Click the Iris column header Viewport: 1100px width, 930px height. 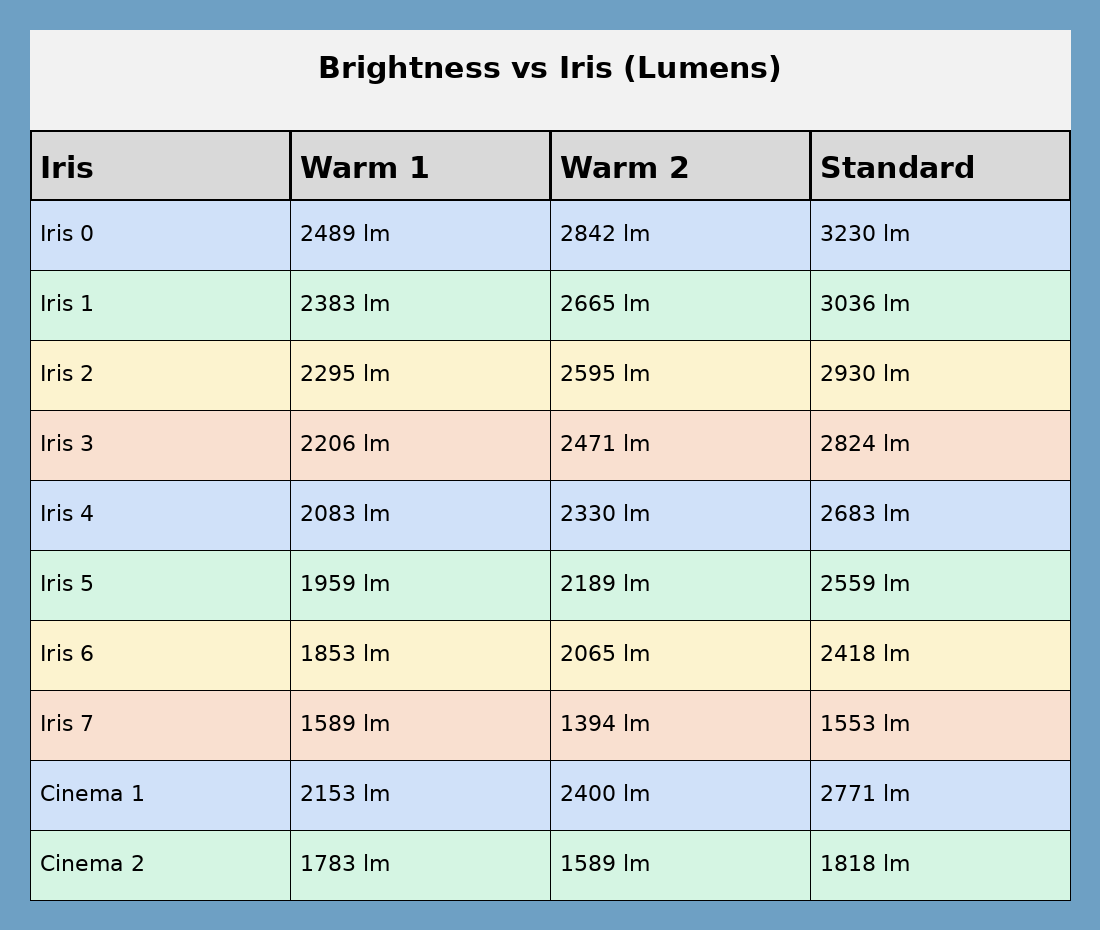pos(67,168)
